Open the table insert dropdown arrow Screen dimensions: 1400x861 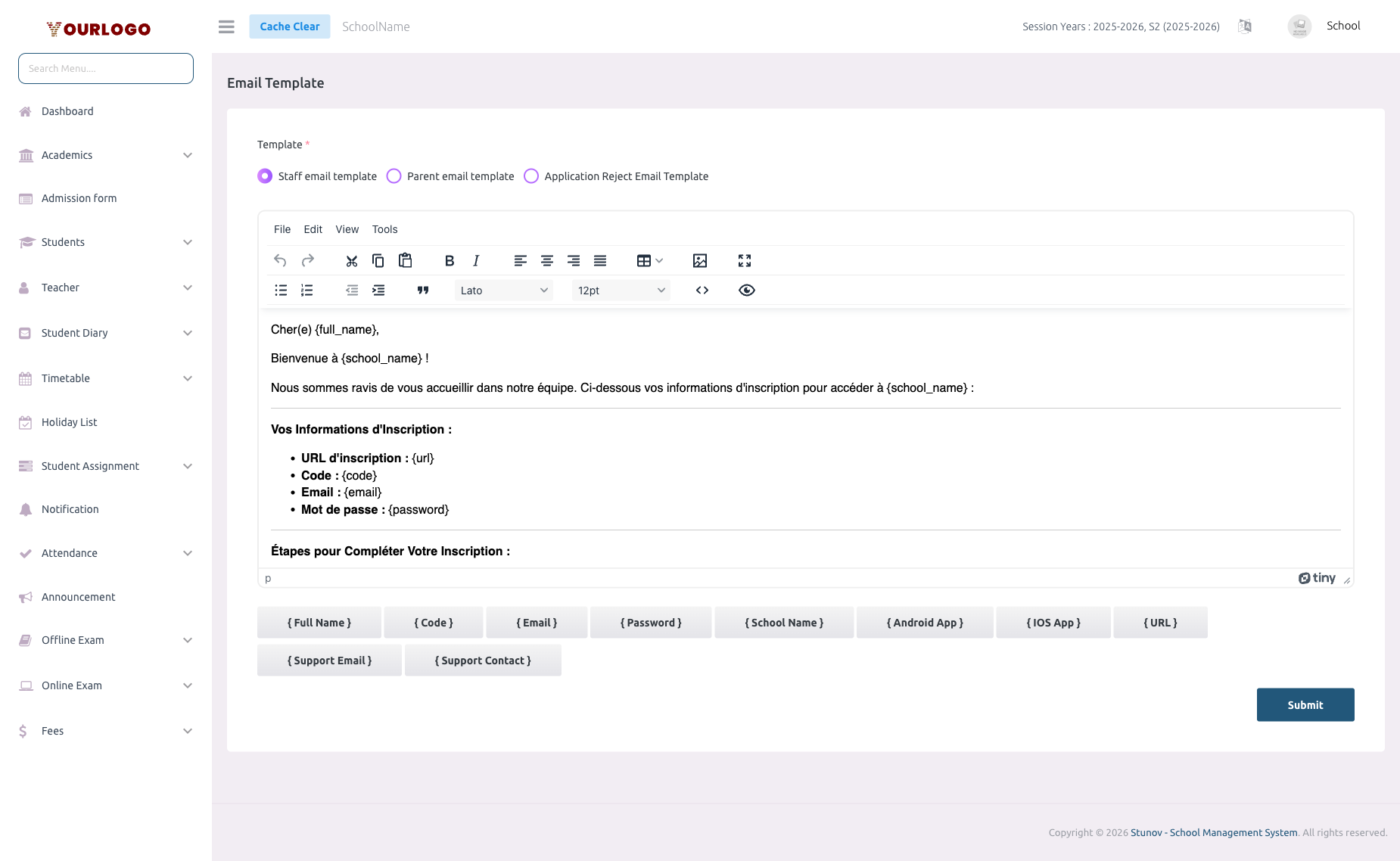pyautogui.click(x=658, y=260)
